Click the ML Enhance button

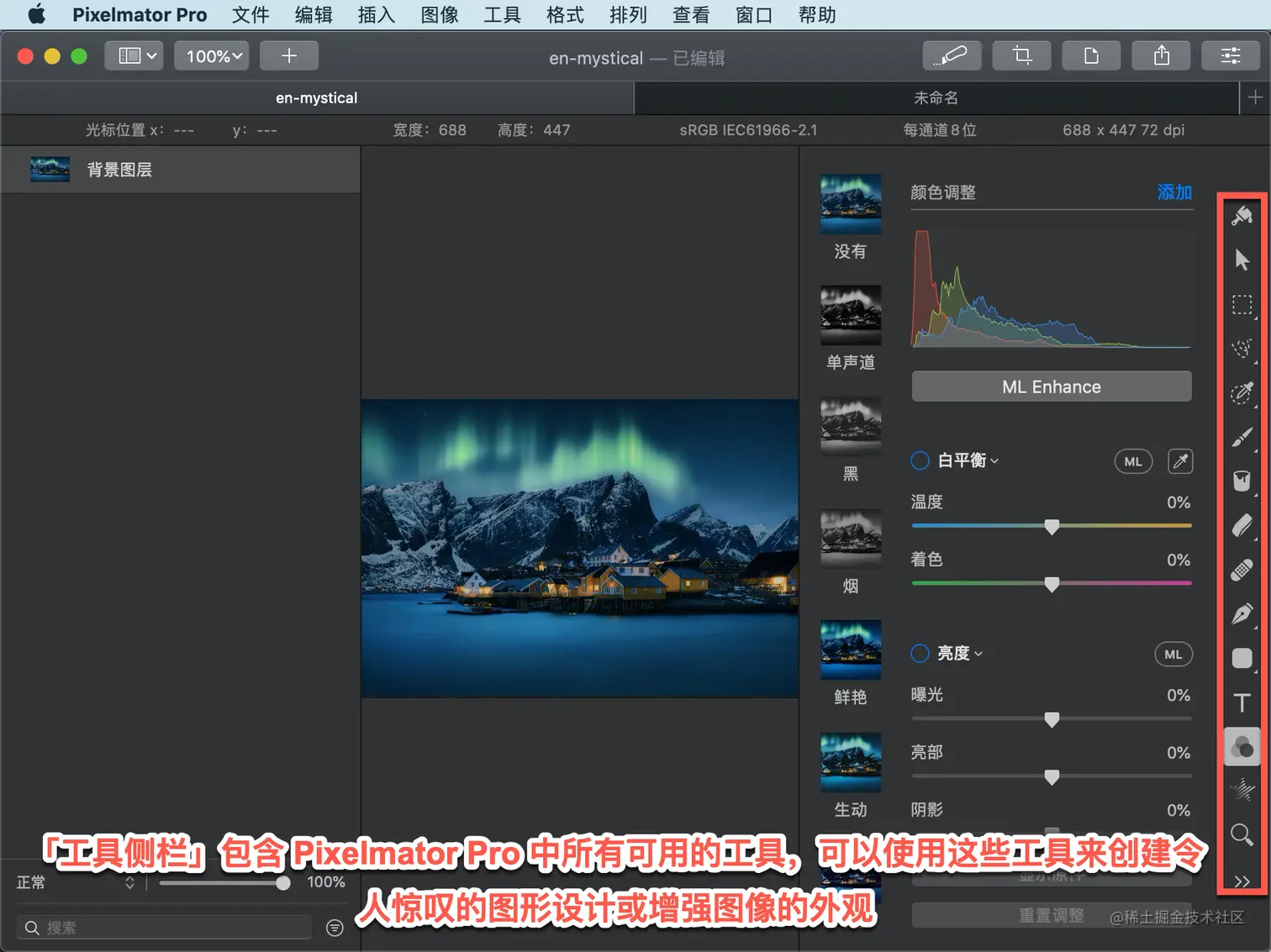point(1052,387)
